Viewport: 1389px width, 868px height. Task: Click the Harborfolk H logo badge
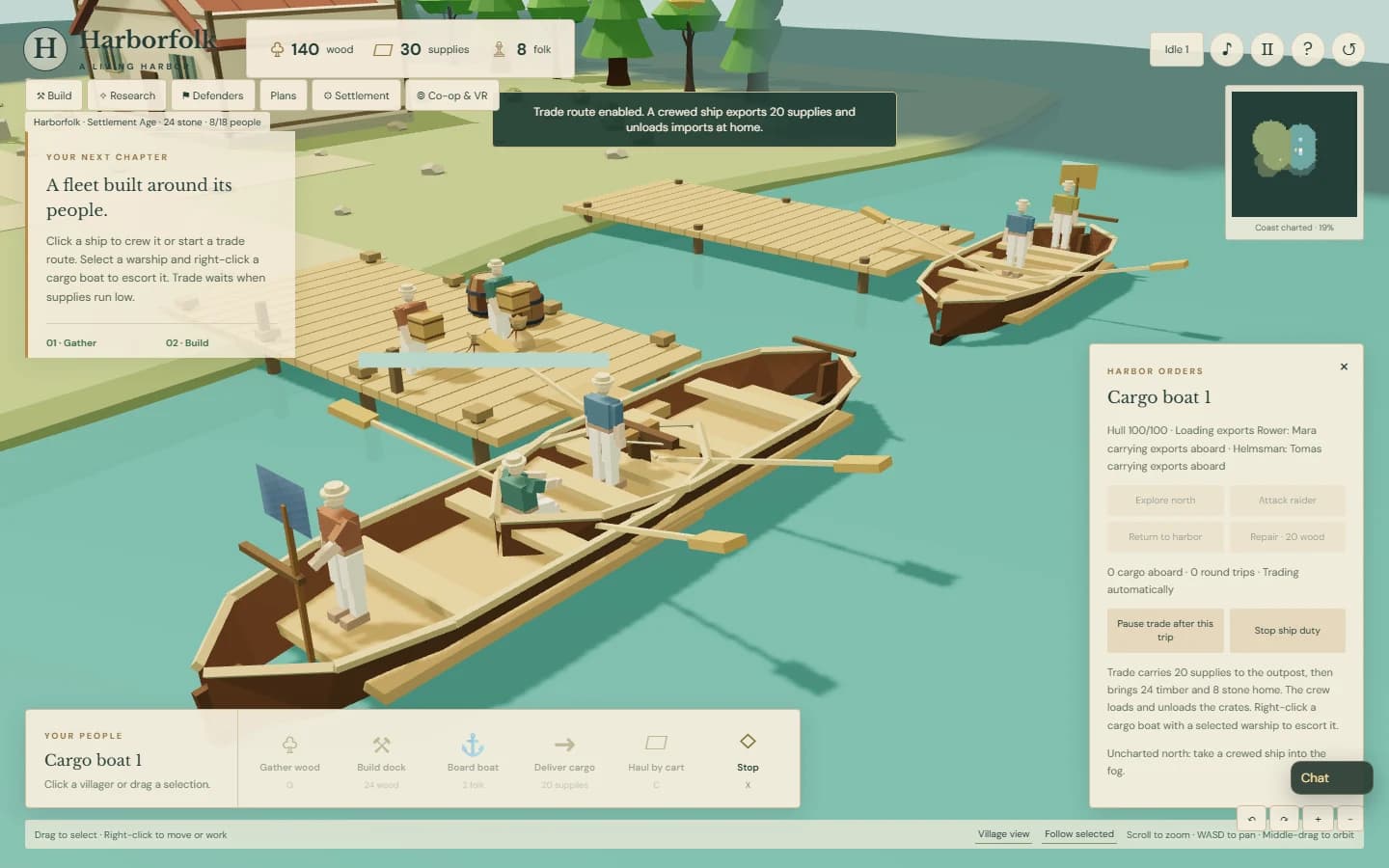(x=45, y=47)
